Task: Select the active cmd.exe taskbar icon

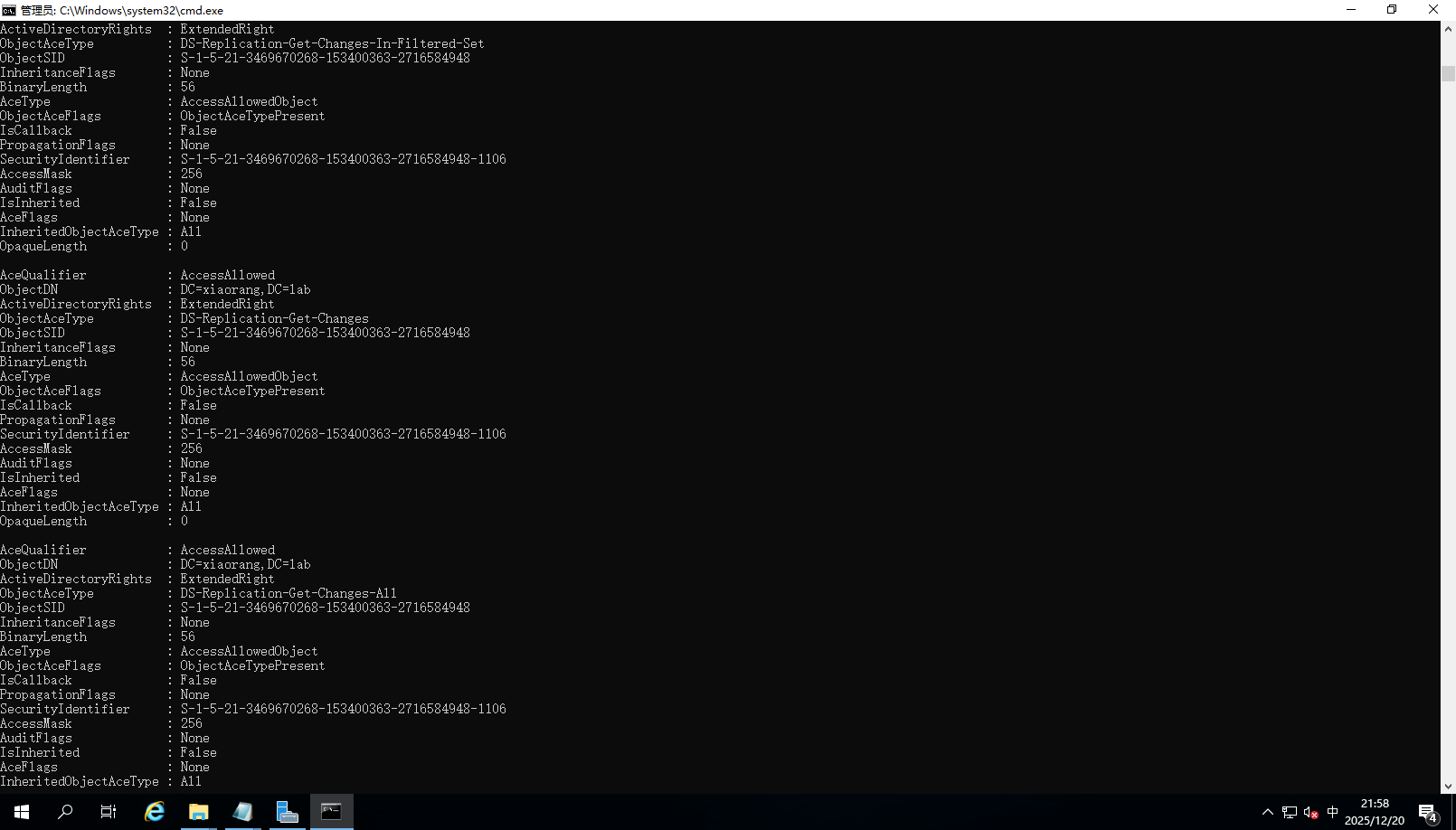Action: [x=331, y=811]
